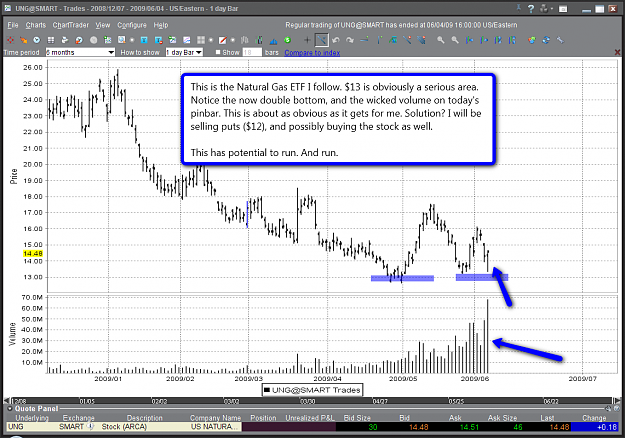Toggle the Show bars checkbox
Screen dimensions: 625x438
[x=218, y=52]
